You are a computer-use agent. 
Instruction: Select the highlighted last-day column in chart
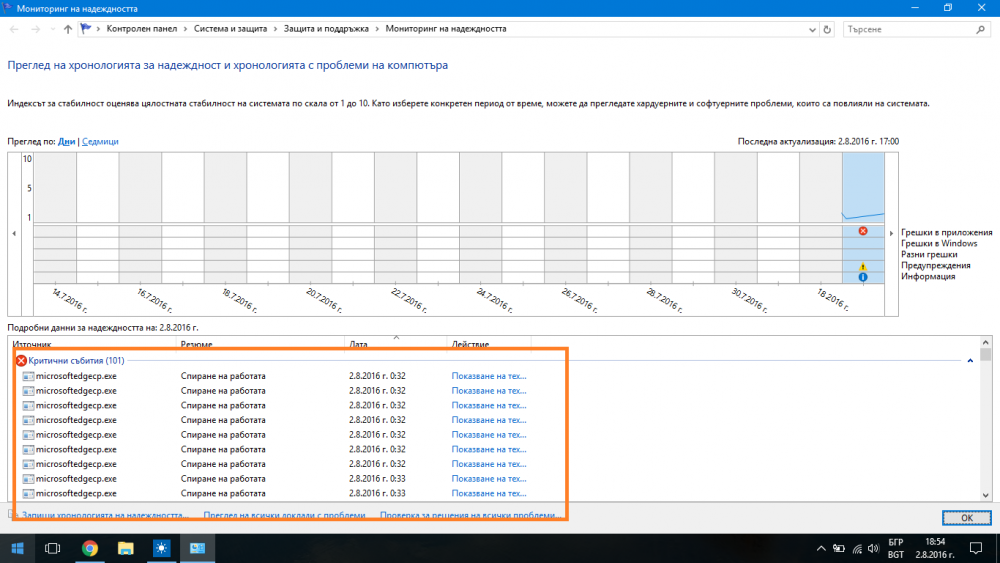[863, 217]
